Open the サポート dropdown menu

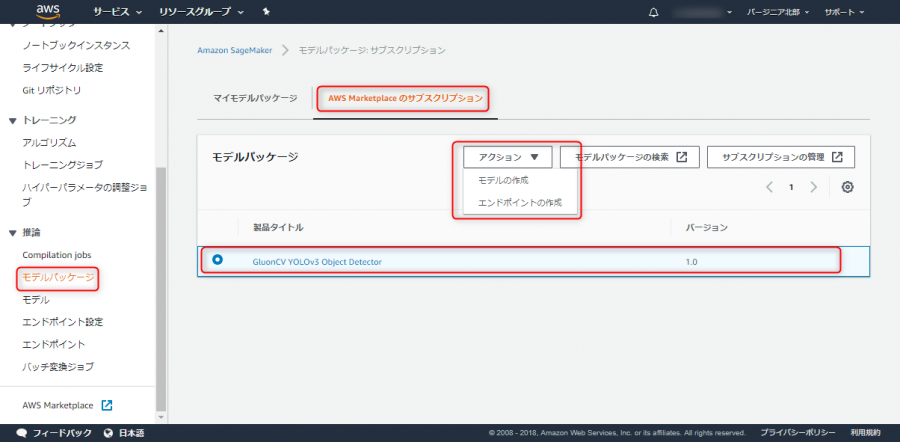[844, 12]
